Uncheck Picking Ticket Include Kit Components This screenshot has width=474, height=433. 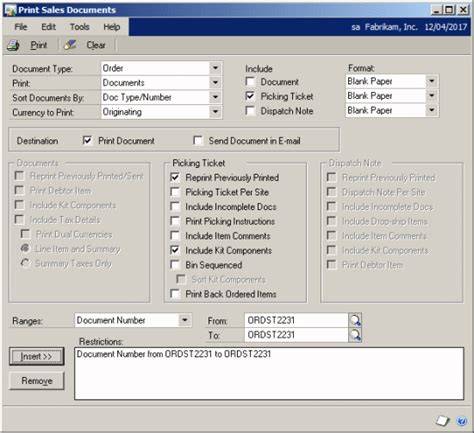click(x=175, y=250)
